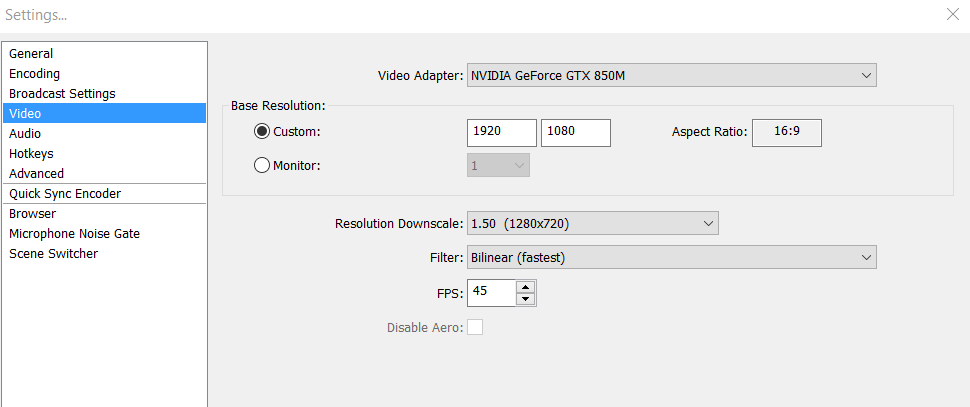Click the custom height field showing 1080
This screenshot has height=407, width=970.
pos(575,133)
